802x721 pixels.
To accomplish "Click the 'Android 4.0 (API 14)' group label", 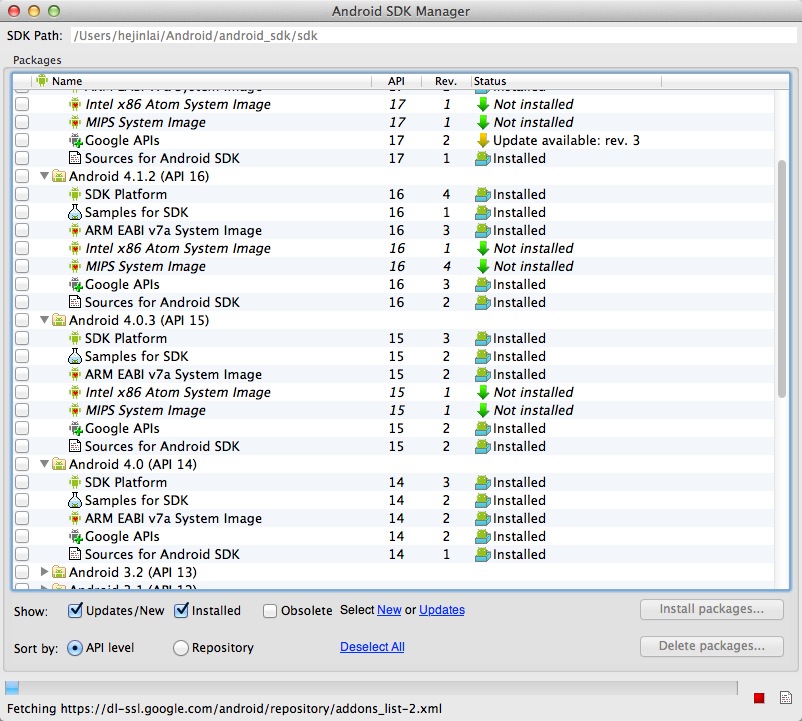I will (x=132, y=464).
